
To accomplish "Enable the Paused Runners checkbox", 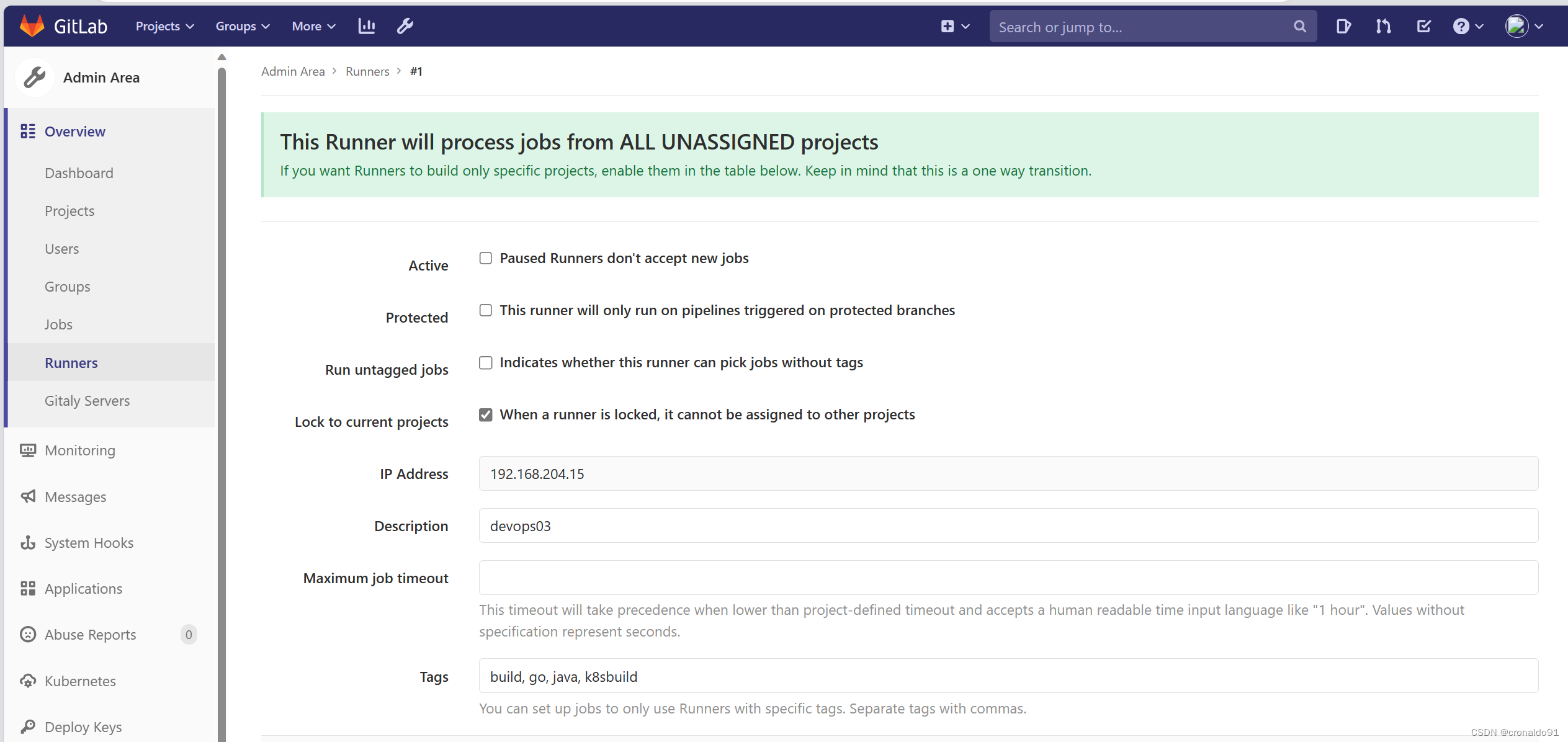I will (x=485, y=257).
